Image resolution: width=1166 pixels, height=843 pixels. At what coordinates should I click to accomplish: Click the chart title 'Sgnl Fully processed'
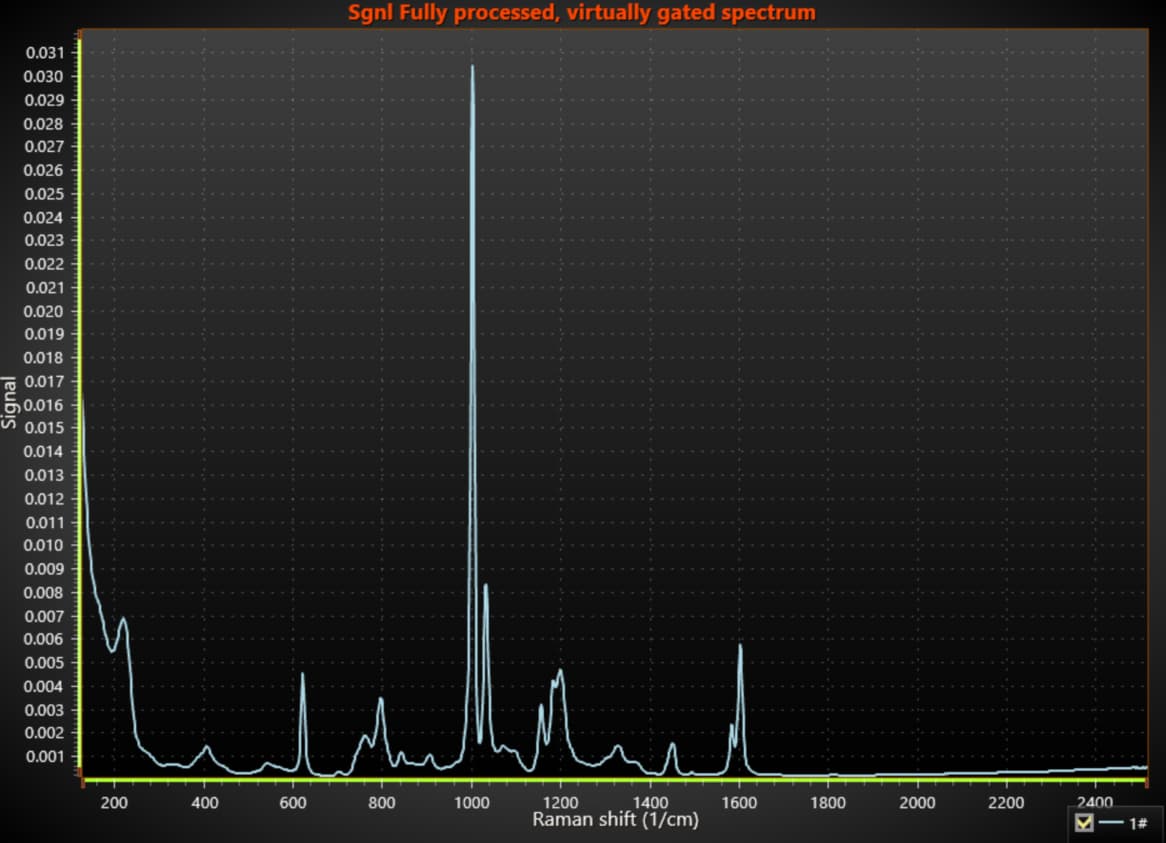coord(581,13)
